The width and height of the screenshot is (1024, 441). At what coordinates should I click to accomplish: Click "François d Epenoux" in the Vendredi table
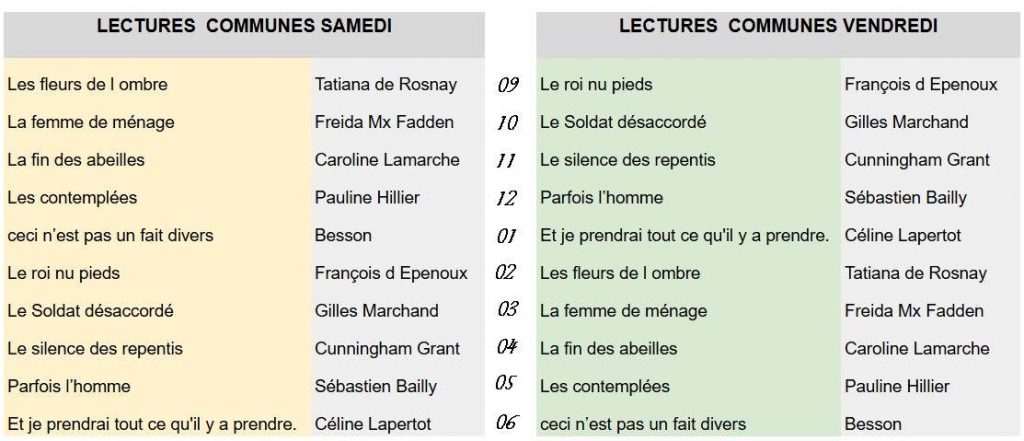921,85
